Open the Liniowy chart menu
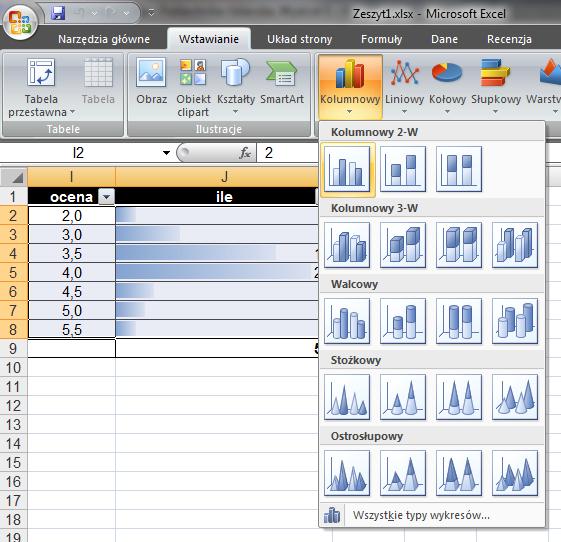561x542 pixels. pos(404,87)
